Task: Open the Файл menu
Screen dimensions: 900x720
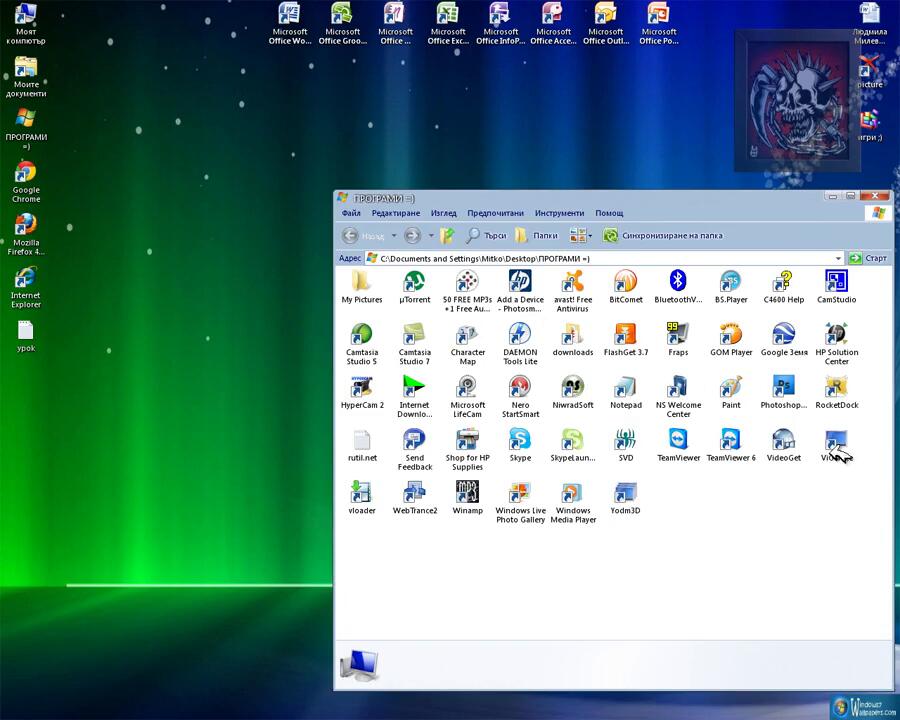Action: tap(351, 213)
